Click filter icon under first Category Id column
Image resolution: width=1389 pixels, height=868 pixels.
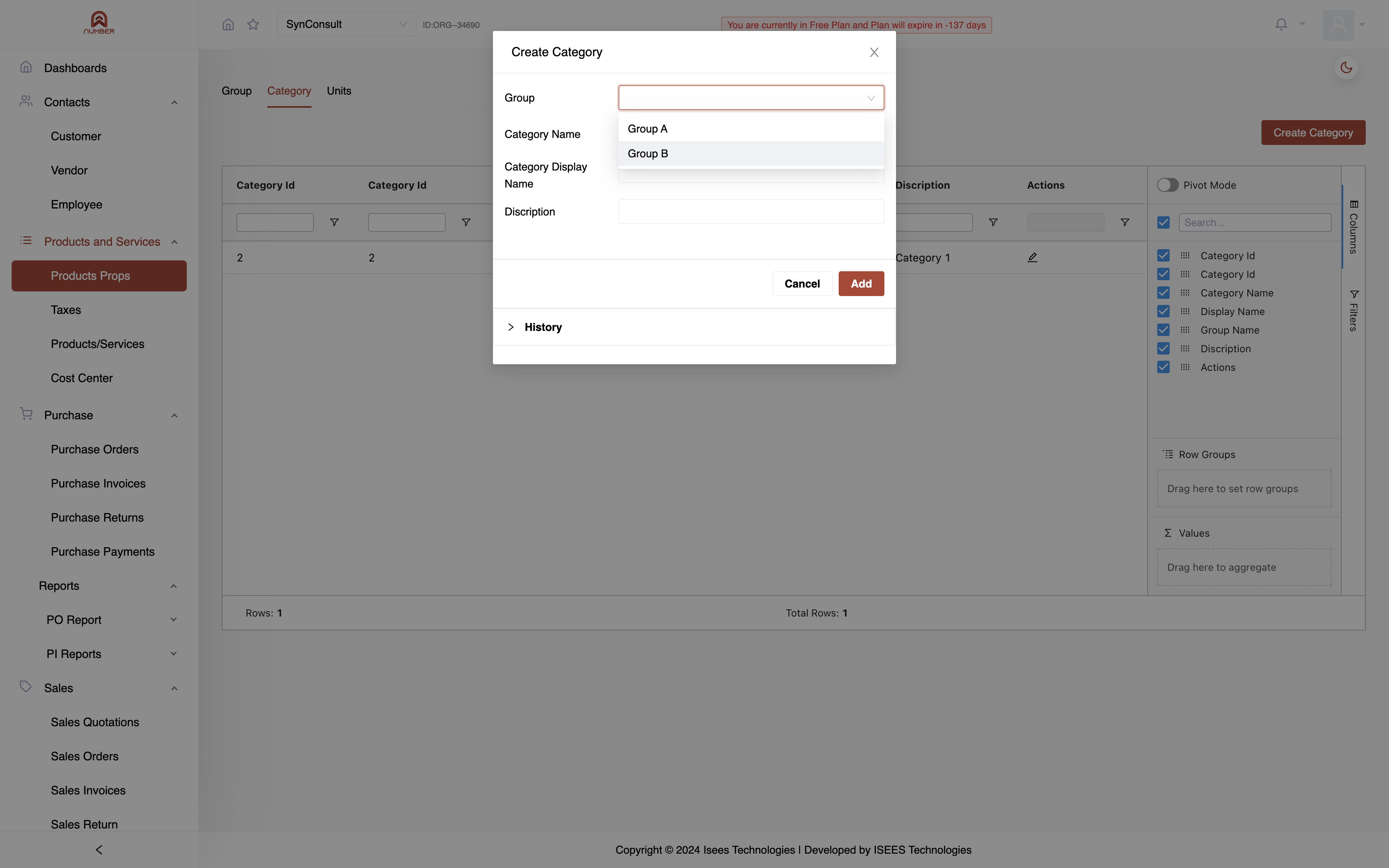tap(334, 222)
